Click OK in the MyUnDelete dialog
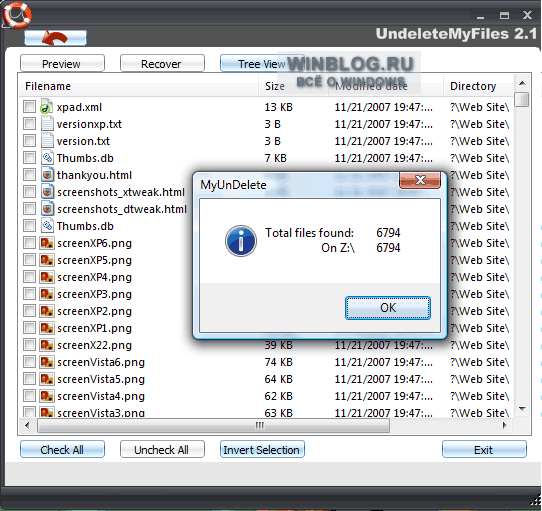The width and height of the screenshot is (542, 511). (388, 307)
